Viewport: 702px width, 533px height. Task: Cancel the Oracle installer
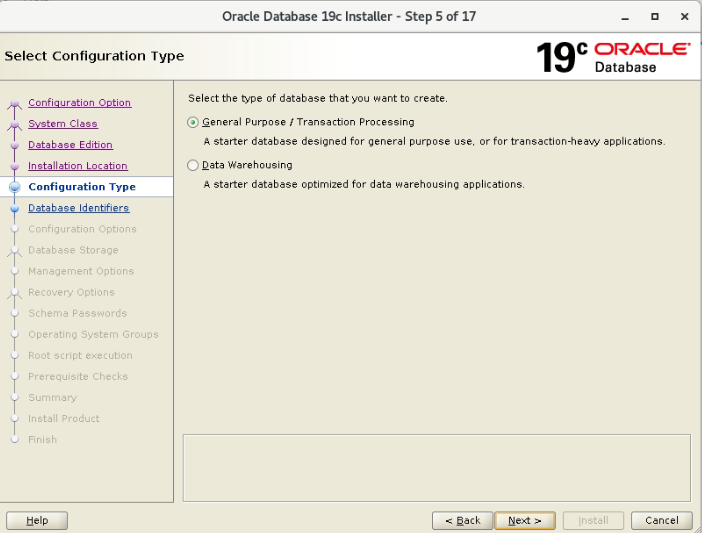(662, 520)
